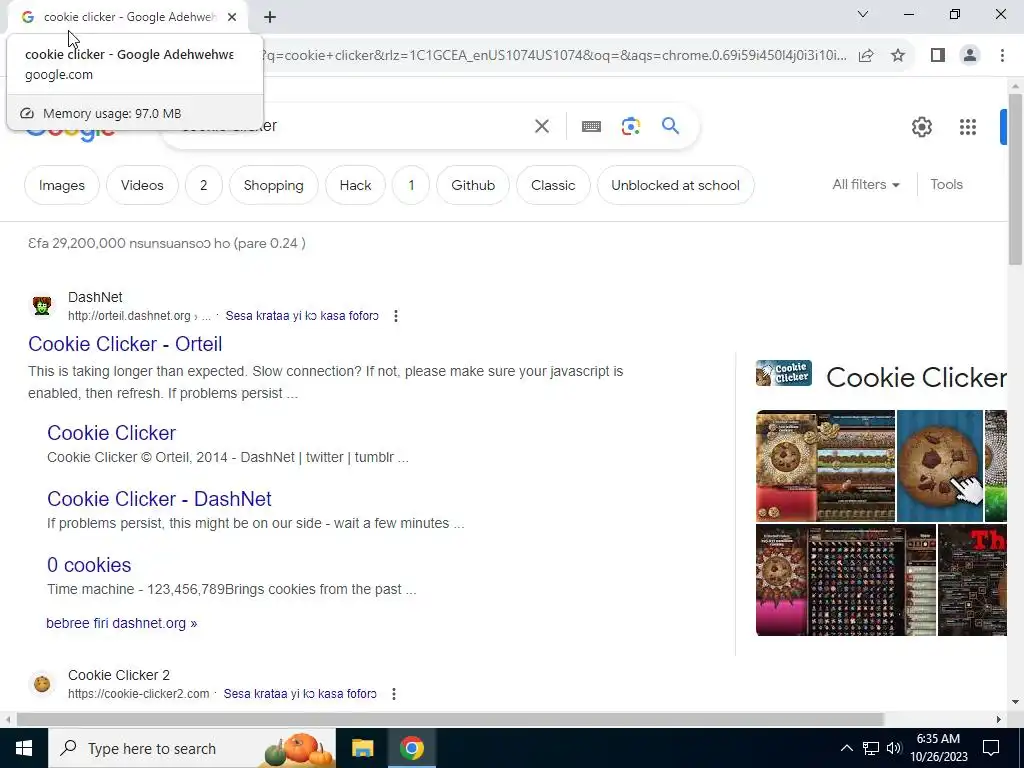Open the Chrome profile avatar
This screenshot has height=768, width=1024.
(x=970, y=56)
